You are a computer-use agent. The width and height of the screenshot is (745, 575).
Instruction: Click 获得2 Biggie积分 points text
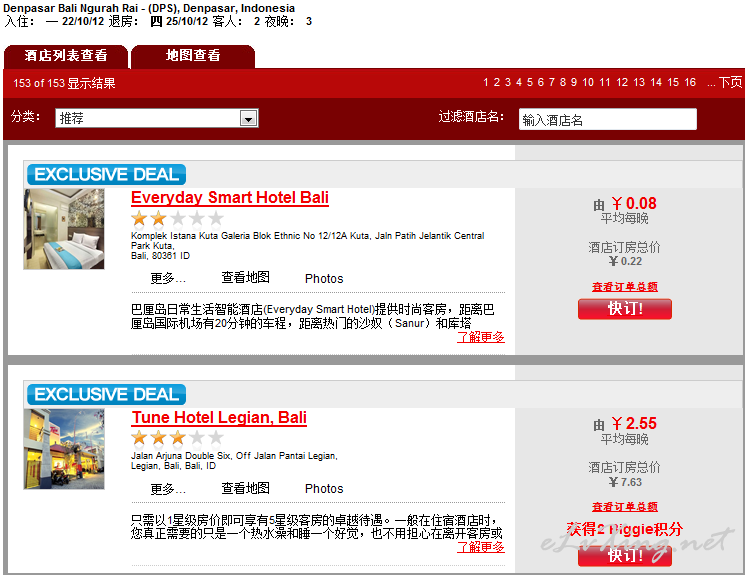(625, 529)
